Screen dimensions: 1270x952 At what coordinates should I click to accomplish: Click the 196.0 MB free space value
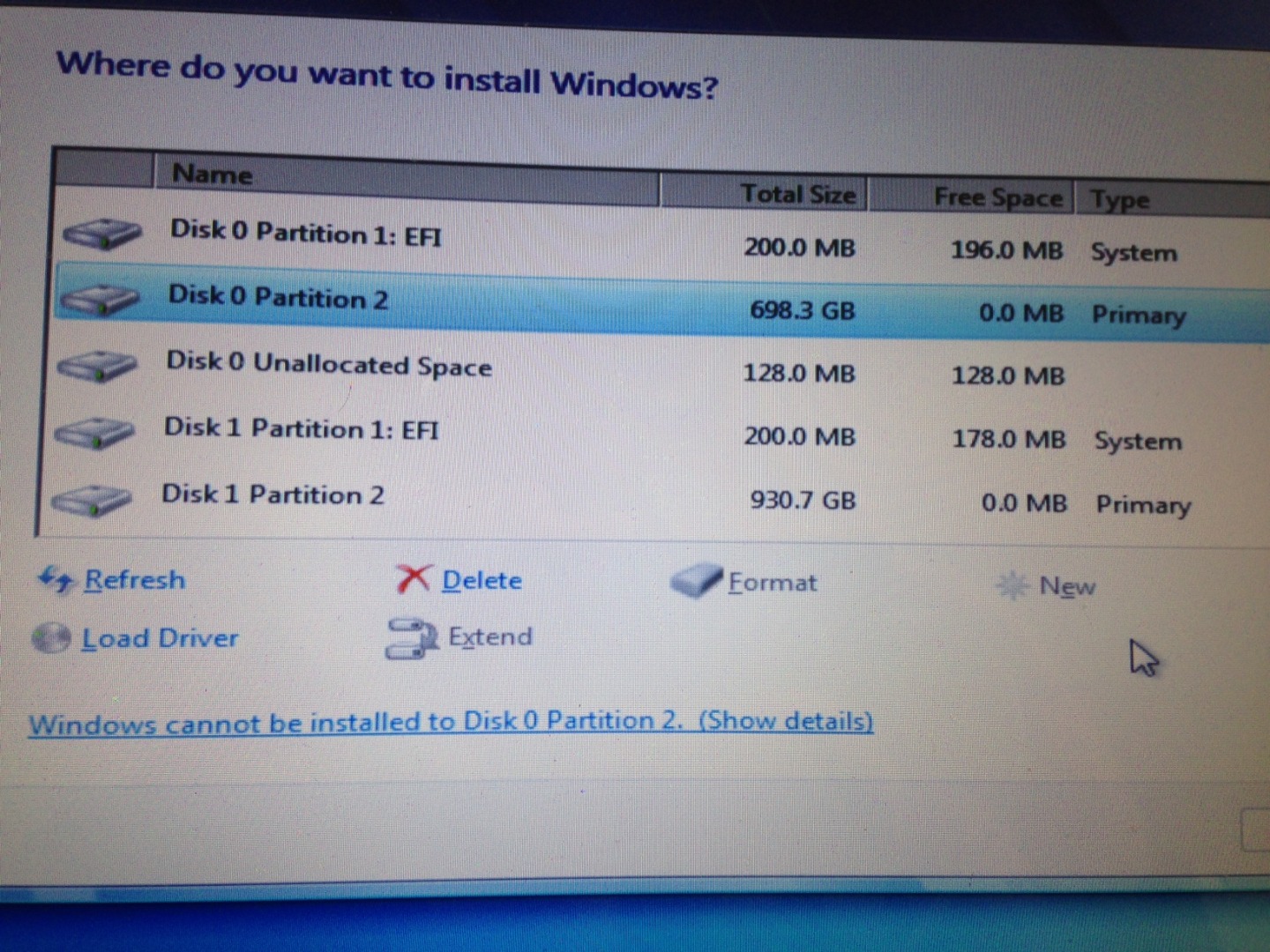1006,250
